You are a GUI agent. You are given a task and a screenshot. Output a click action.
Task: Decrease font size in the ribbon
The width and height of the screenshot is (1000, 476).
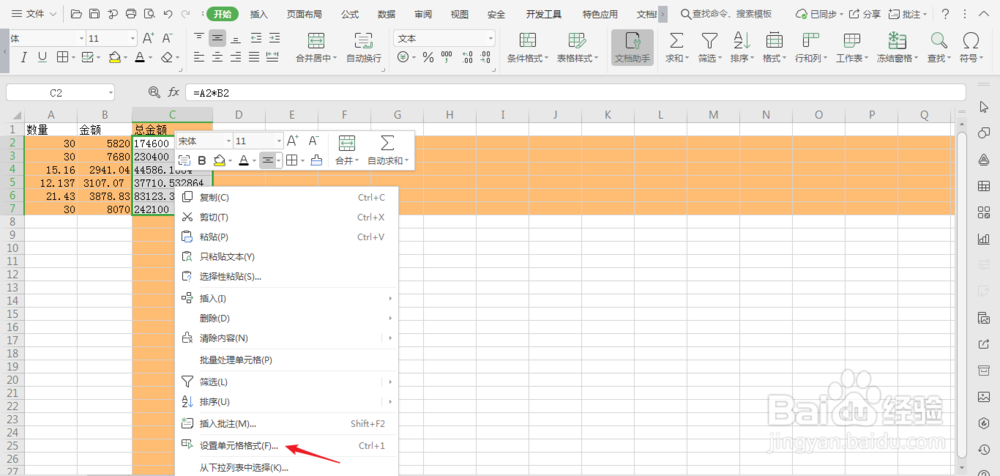167,38
